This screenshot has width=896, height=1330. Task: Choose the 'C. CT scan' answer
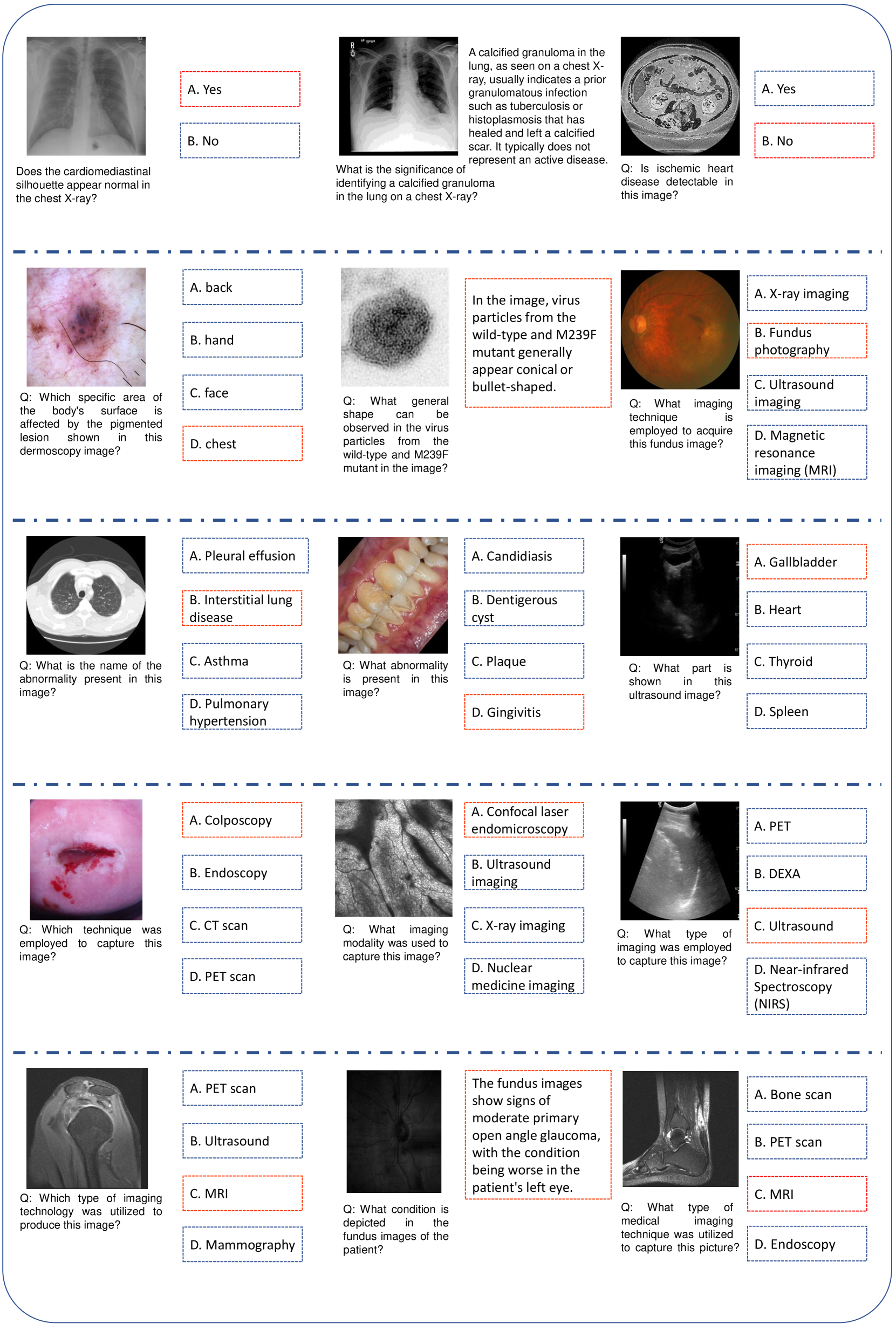click(x=242, y=925)
